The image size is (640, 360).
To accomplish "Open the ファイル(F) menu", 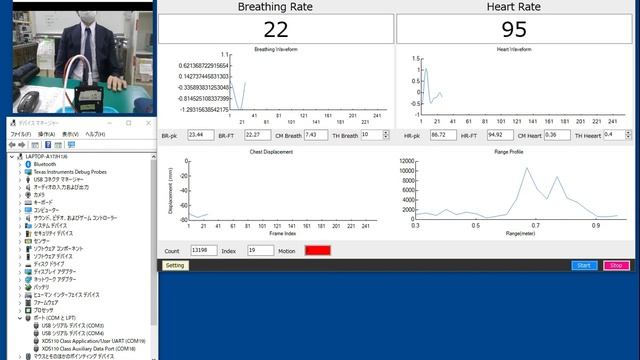I will click(x=21, y=134).
